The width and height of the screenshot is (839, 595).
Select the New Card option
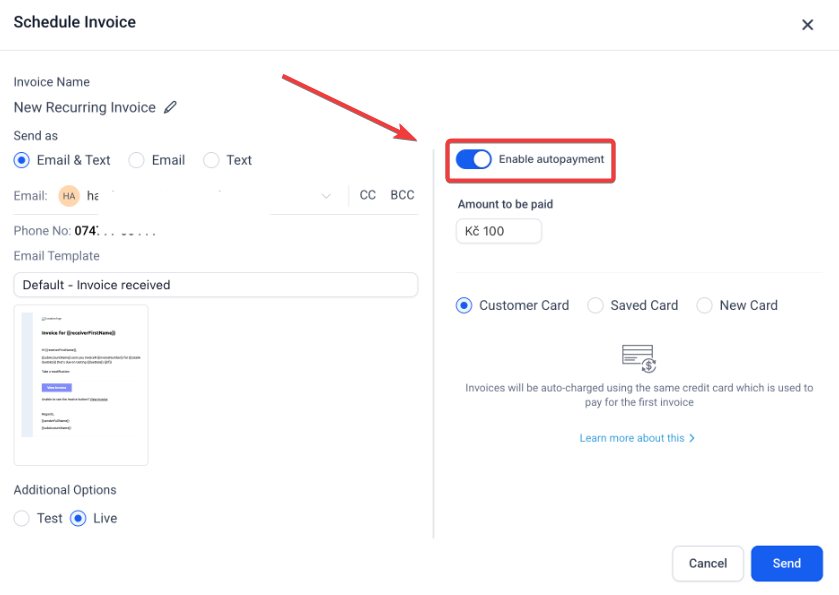click(x=704, y=306)
